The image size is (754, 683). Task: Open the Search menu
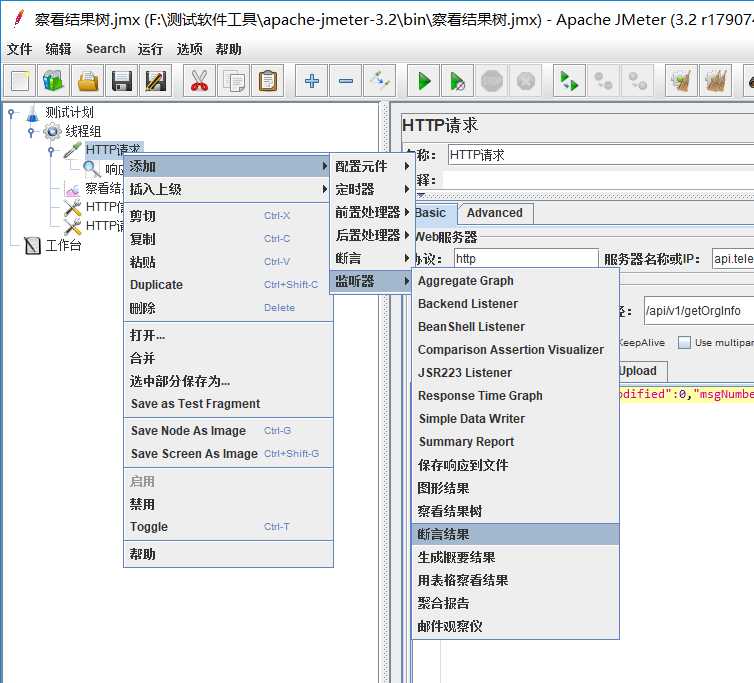click(x=105, y=49)
